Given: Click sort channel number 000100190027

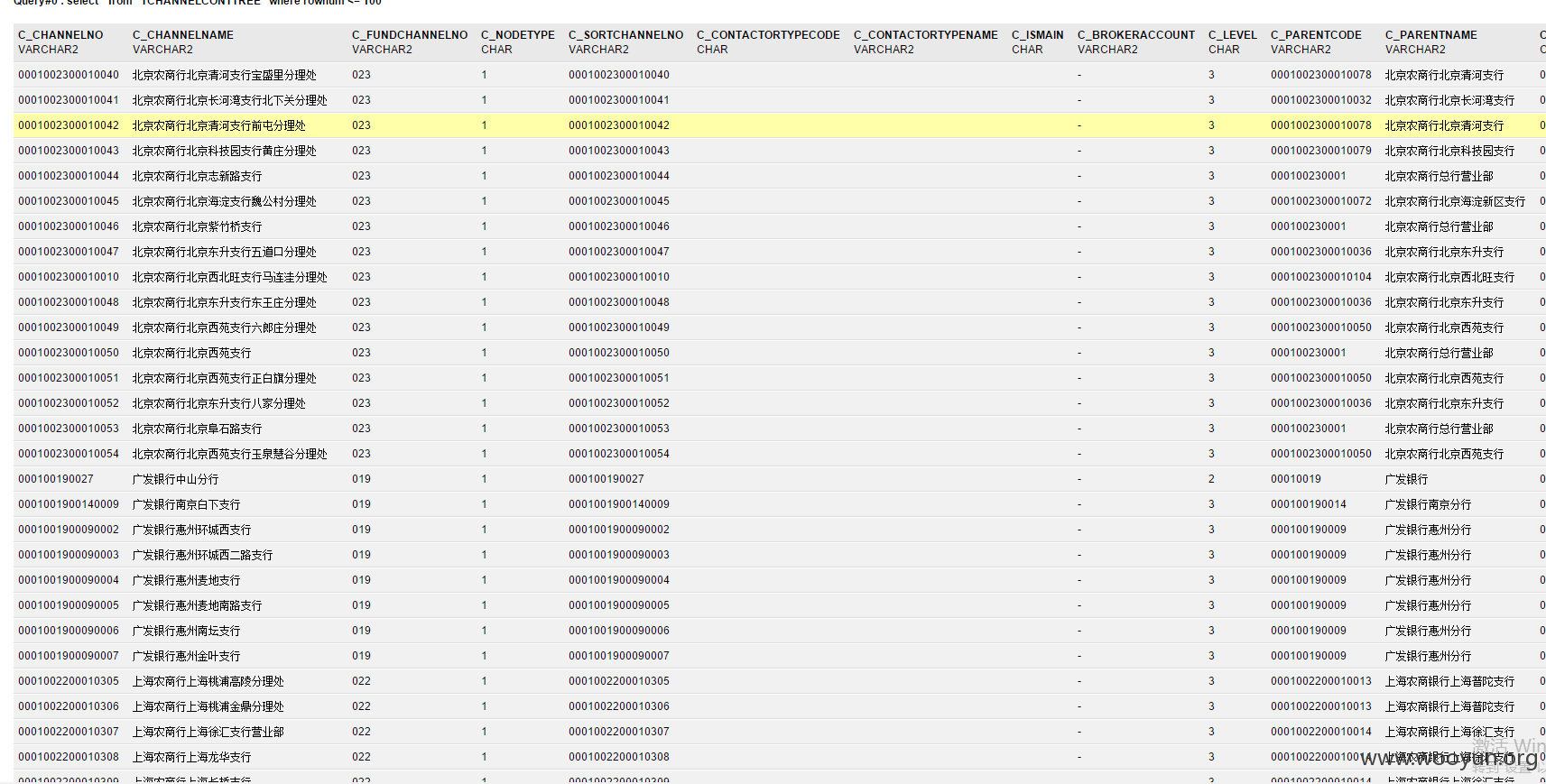Looking at the screenshot, I should pos(606,479).
